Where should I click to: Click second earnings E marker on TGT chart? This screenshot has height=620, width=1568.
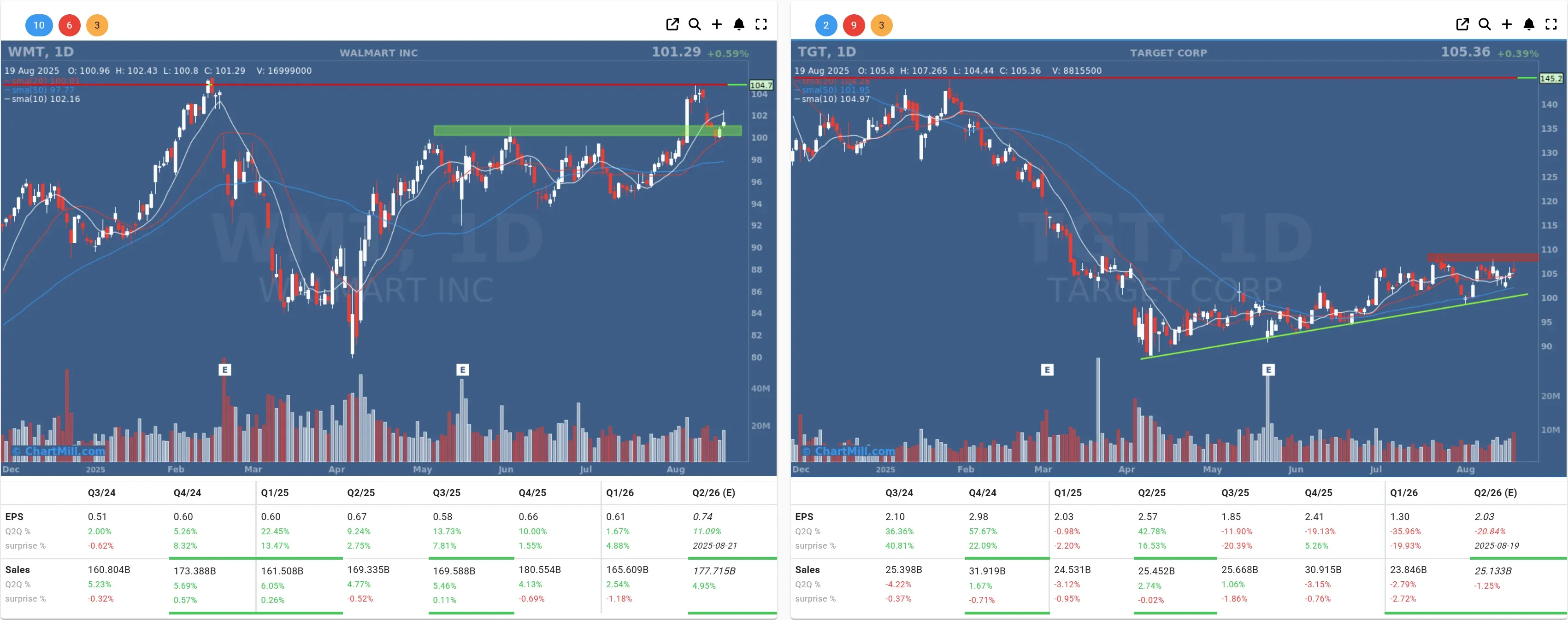pos(1268,369)
